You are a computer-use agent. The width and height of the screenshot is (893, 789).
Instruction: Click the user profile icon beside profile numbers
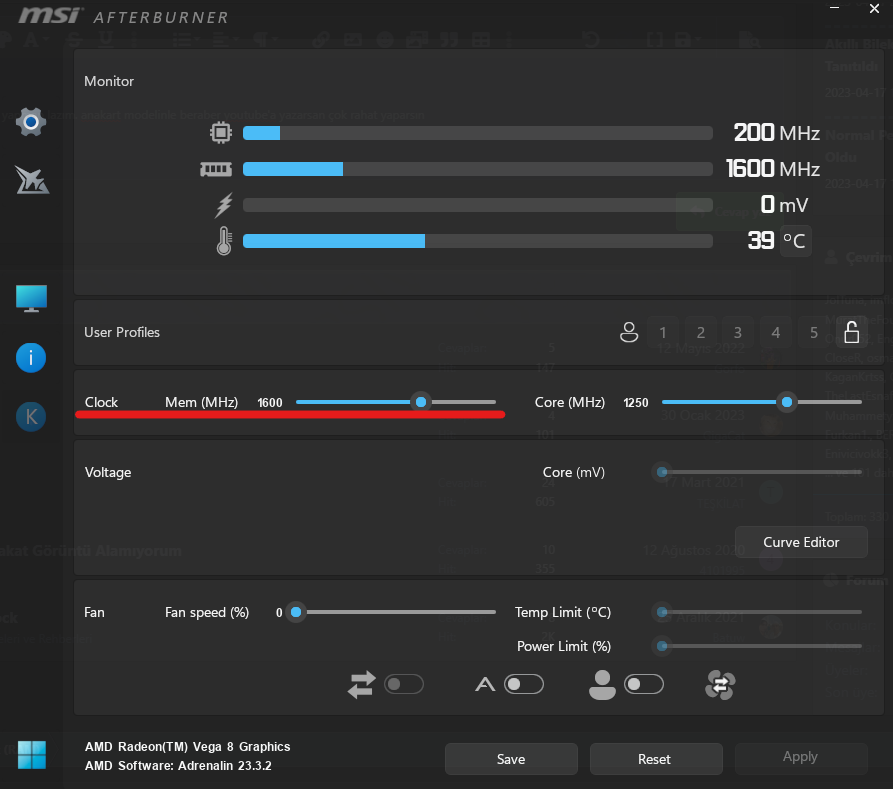click(x=629, y=333)
